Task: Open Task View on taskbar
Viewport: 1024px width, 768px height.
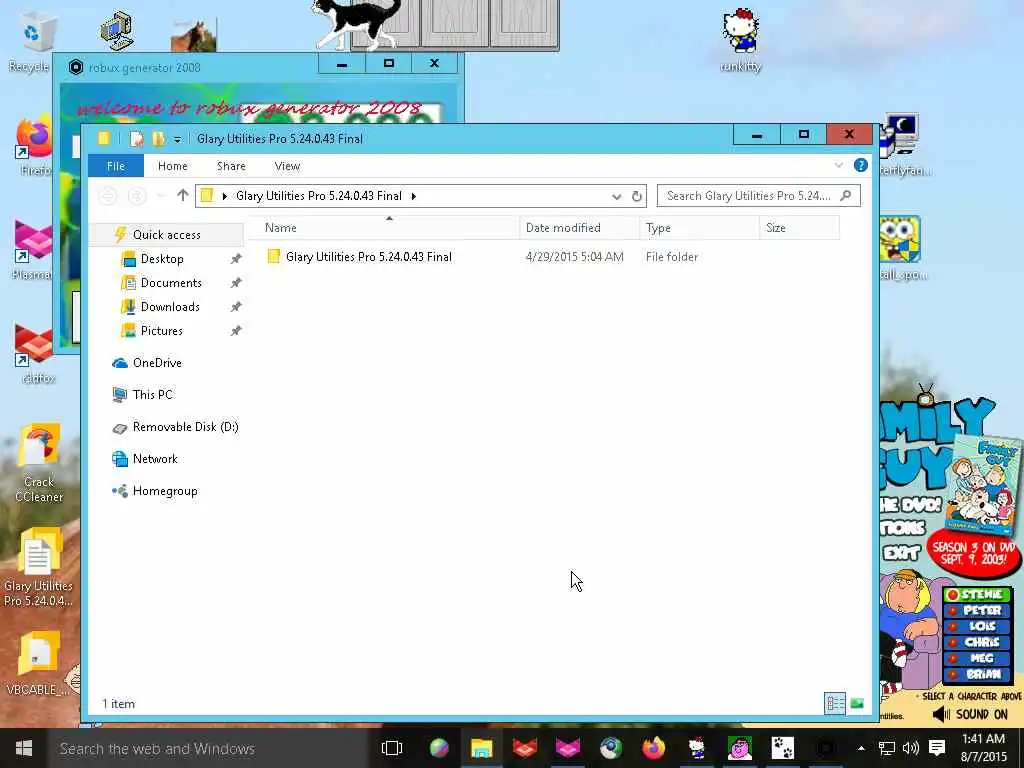Action: point(392,748)
